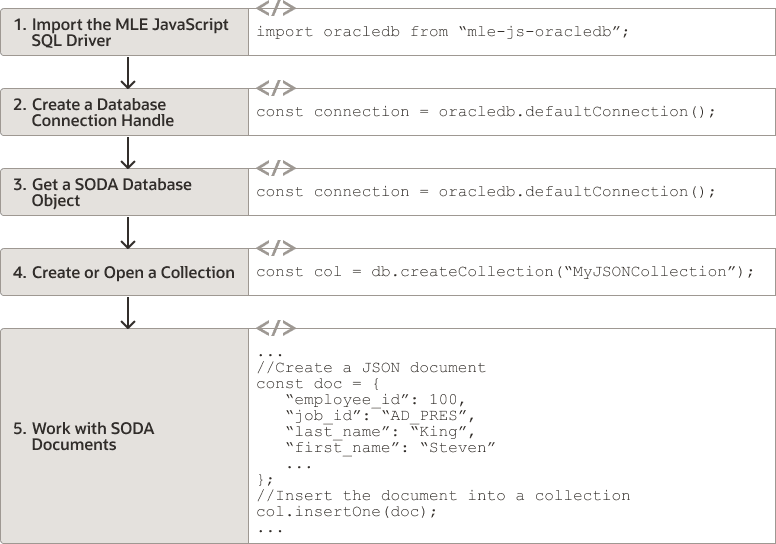Click the arrow between step 2 and step 3

tap(127, 152)
